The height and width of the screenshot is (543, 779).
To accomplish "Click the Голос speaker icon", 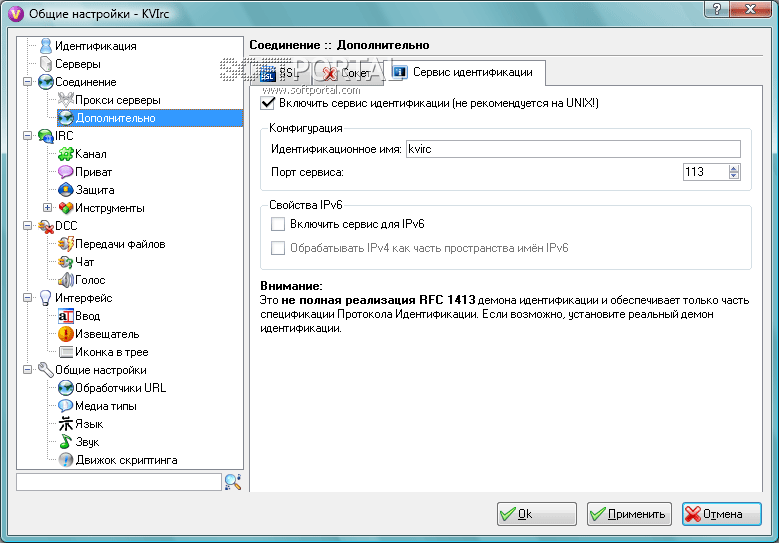I will click(x=66, y=280).
